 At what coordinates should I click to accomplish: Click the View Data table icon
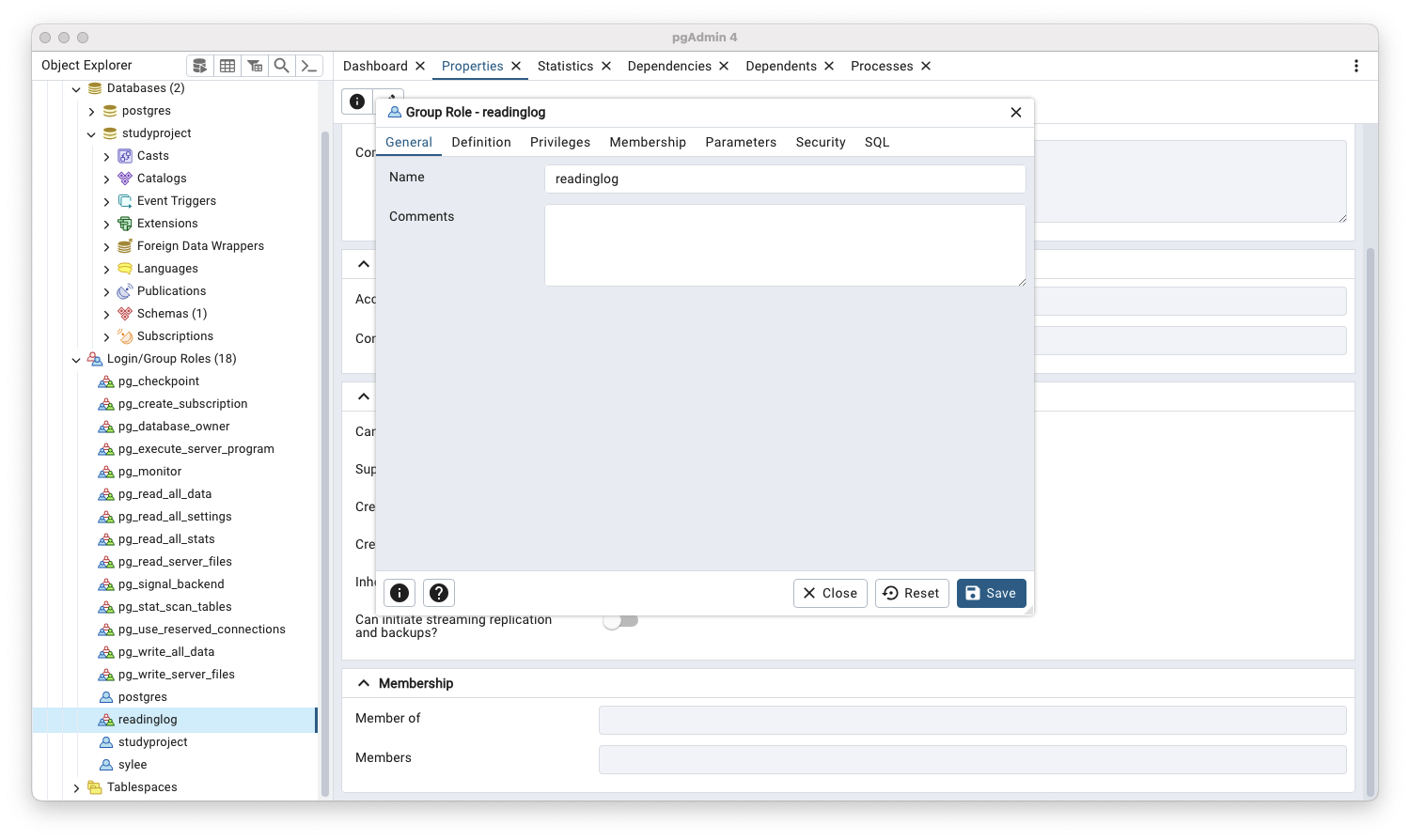[227, 66]
